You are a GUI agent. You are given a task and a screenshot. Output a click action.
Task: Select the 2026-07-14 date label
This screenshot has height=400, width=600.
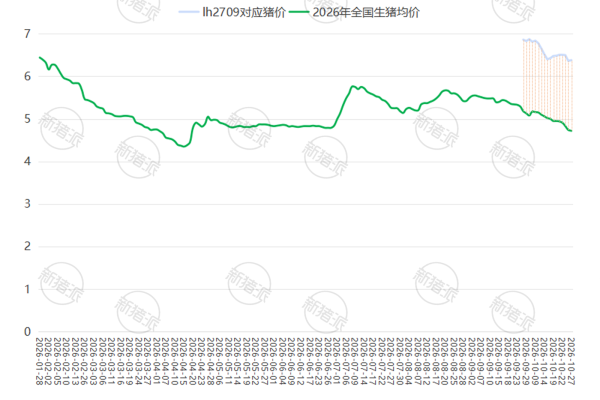[x=364, y=361]
